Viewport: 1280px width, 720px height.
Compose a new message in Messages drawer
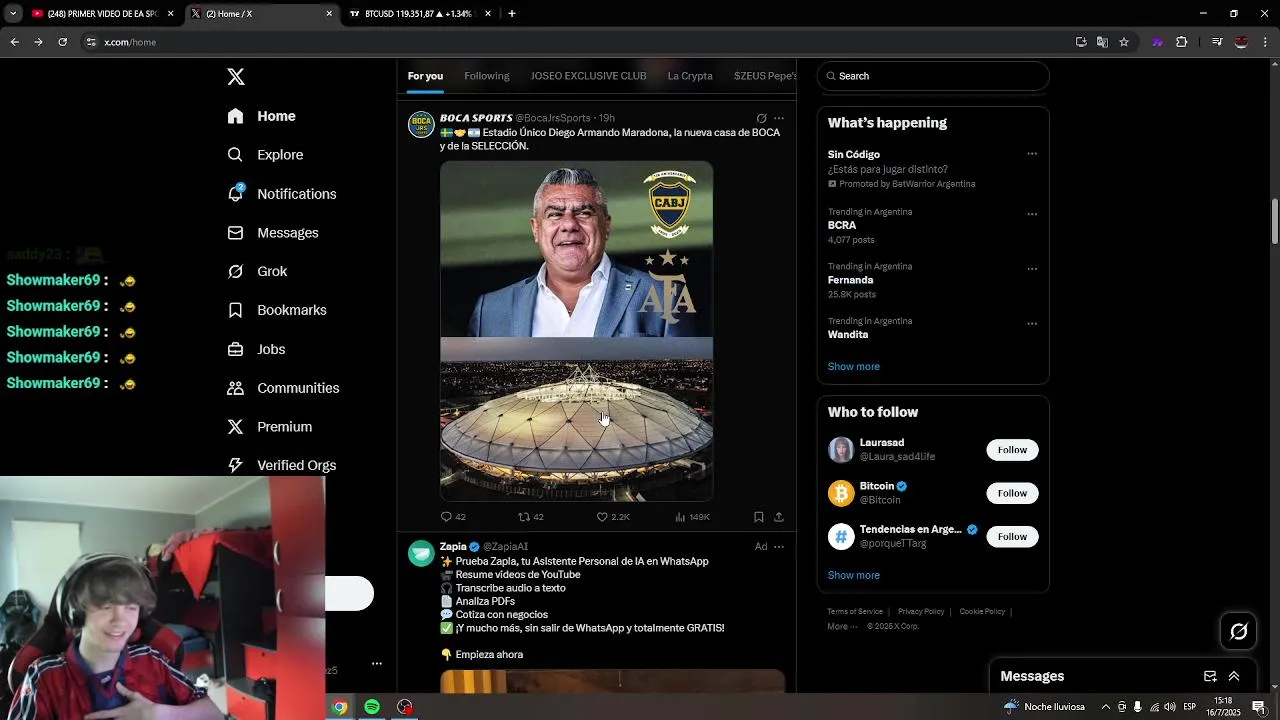(1210, 676)
